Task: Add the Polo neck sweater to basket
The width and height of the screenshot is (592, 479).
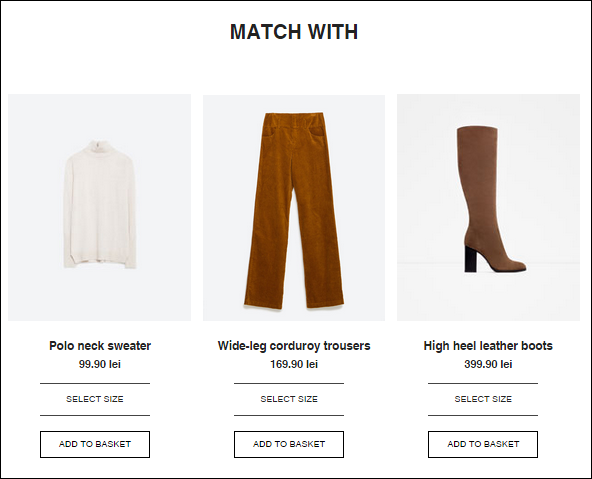Action: pyautogui.click(x=95, y=444)
